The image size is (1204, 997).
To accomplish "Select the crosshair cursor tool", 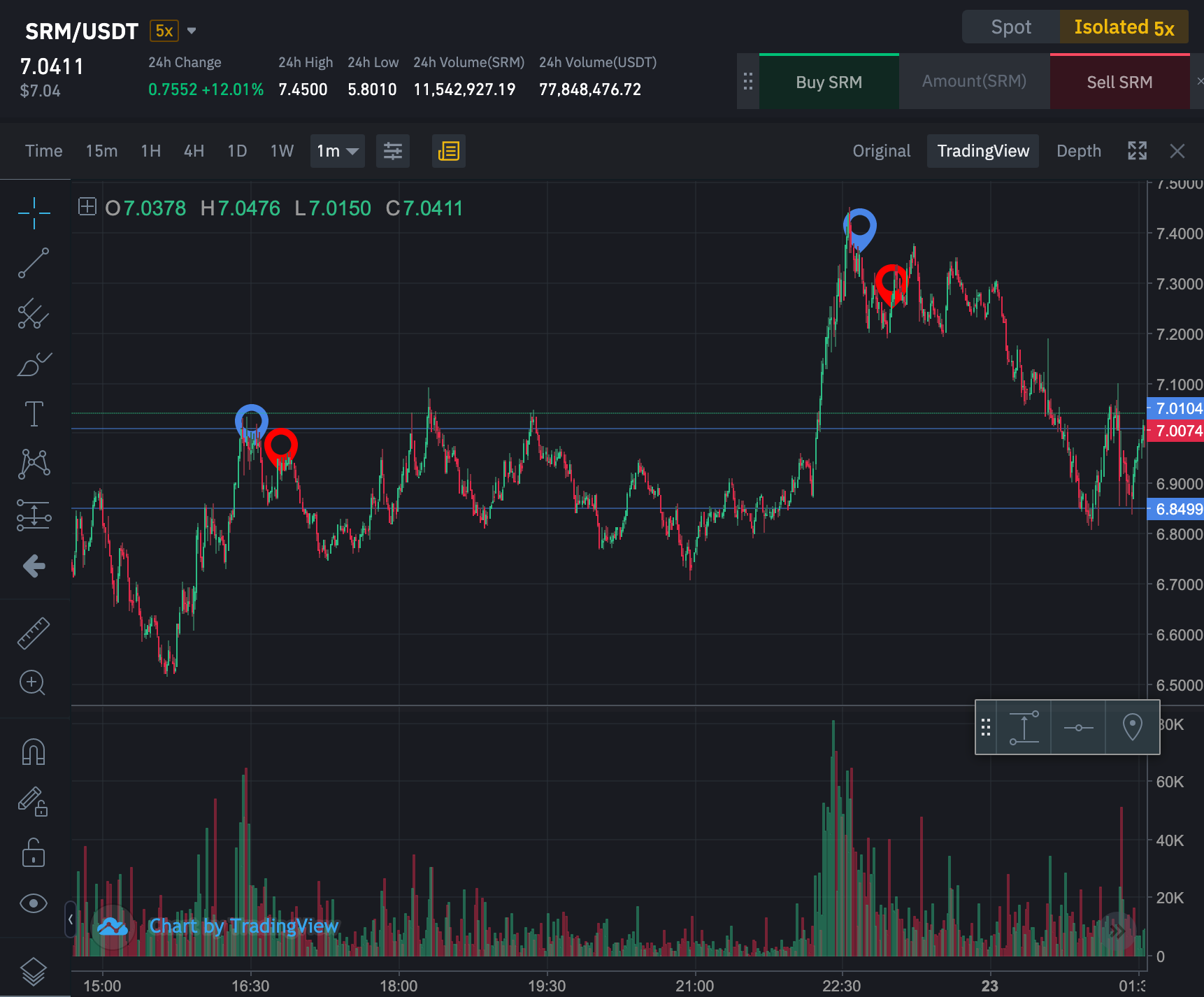I will point(34,213).
